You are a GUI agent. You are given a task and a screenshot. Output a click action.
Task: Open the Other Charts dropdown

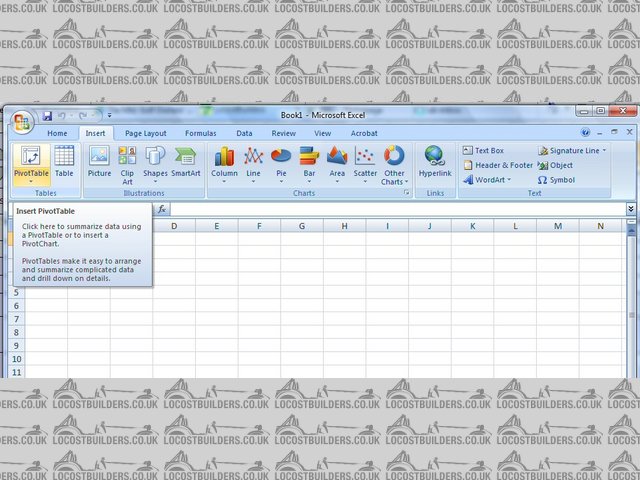click(x=394, y=166)
